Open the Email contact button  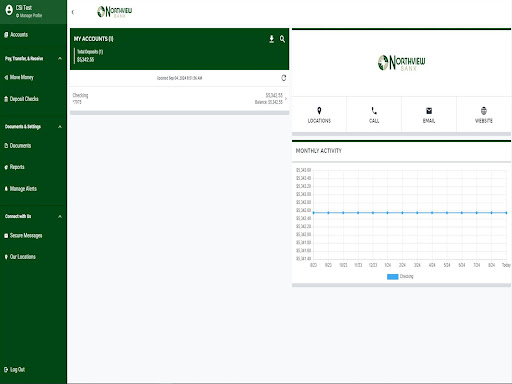point(429,115)
